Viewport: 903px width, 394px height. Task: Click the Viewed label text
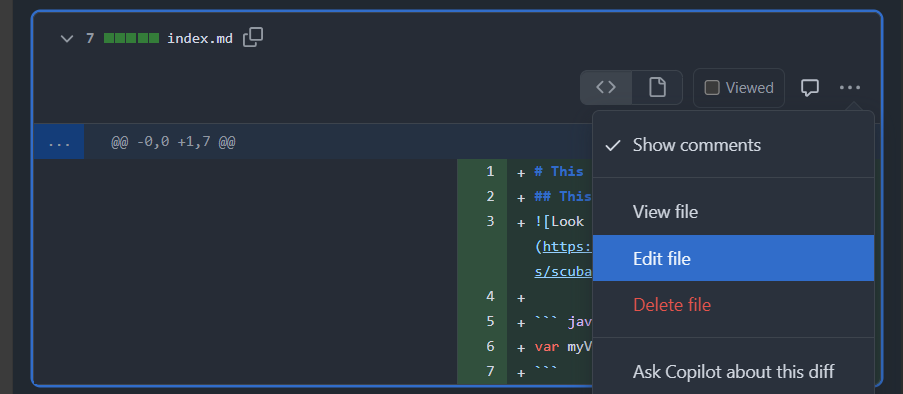tap(749, 88)
